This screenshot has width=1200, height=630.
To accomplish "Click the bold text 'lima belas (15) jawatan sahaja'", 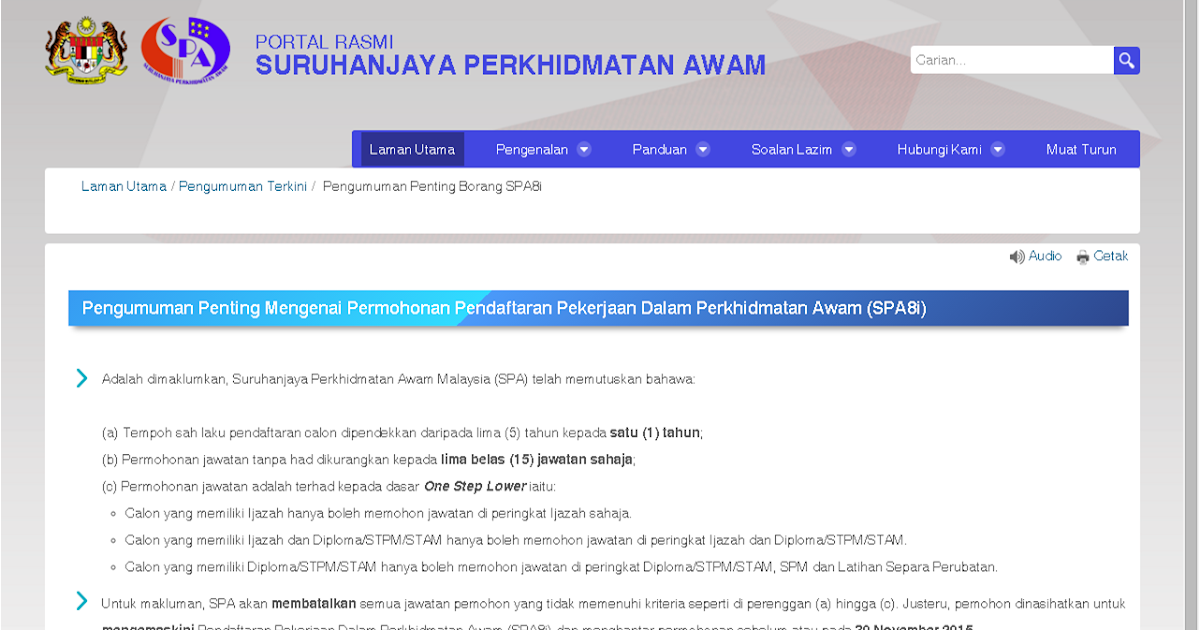I will pyautogui.click(x=538, y=460).
